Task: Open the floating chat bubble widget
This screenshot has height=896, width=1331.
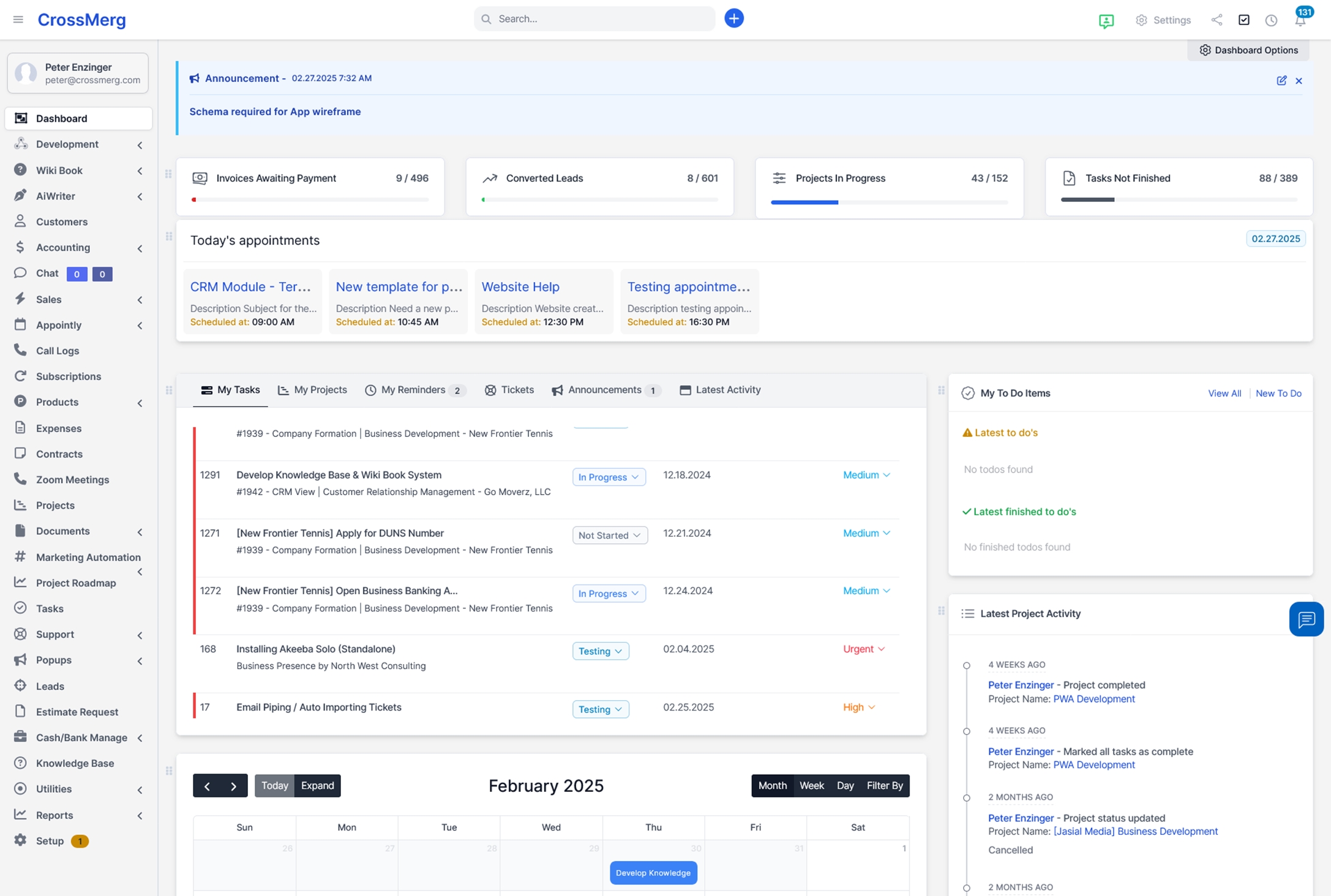Action: pyautogui.click(x=1306, y=619)
